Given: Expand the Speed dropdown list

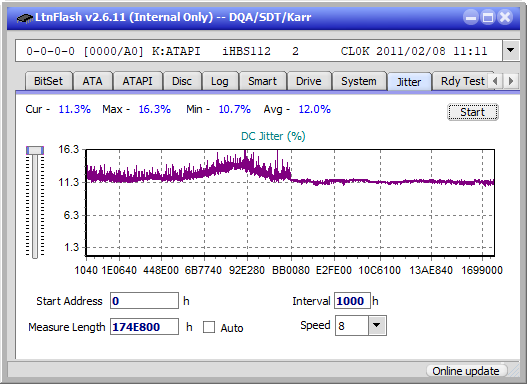Looking at the screenshot, I should tap(377, 325).
